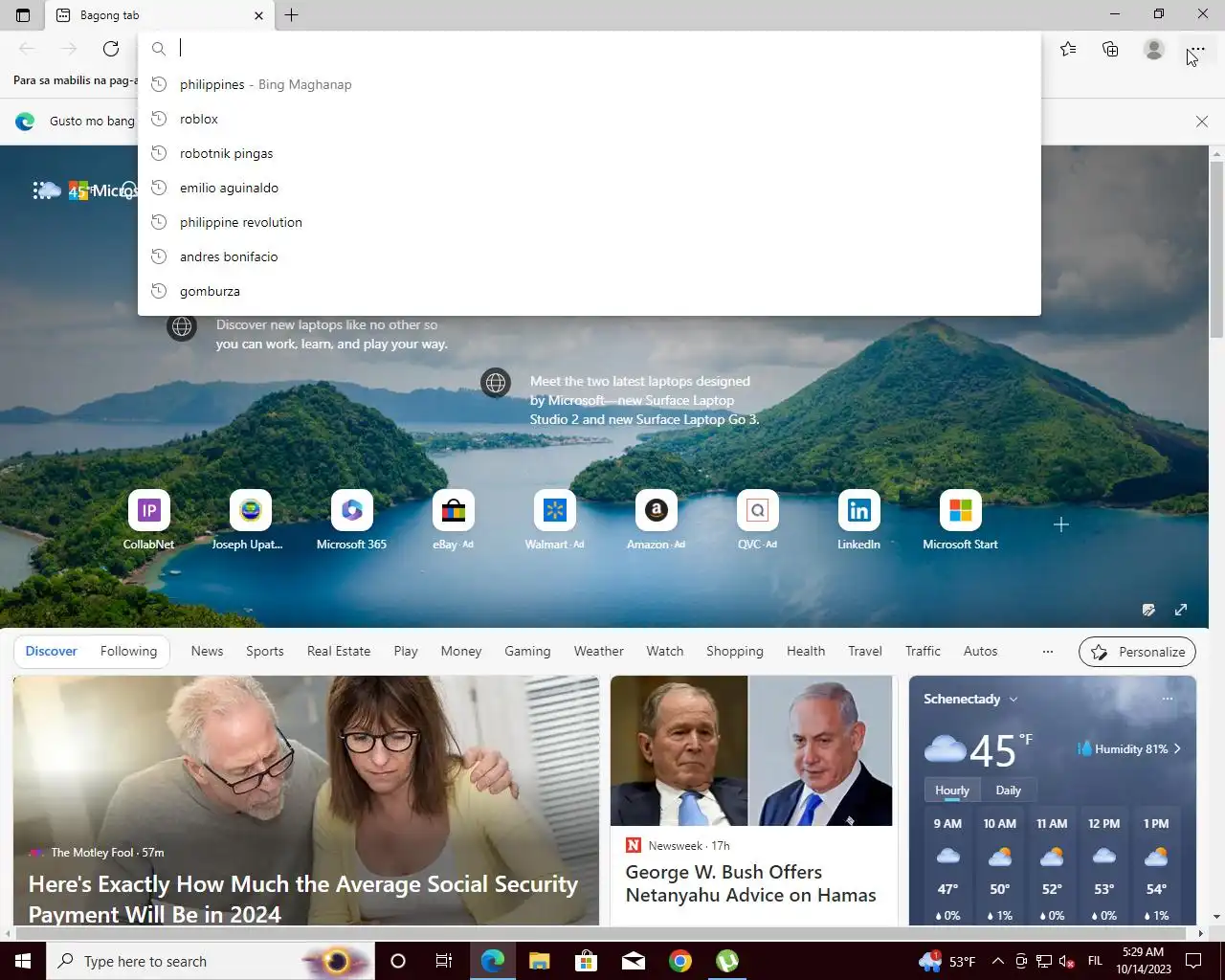Open Settings and more ellipsis menu
The height and width of the screenshot is (980, 1225).
(x=1196, y=49)
